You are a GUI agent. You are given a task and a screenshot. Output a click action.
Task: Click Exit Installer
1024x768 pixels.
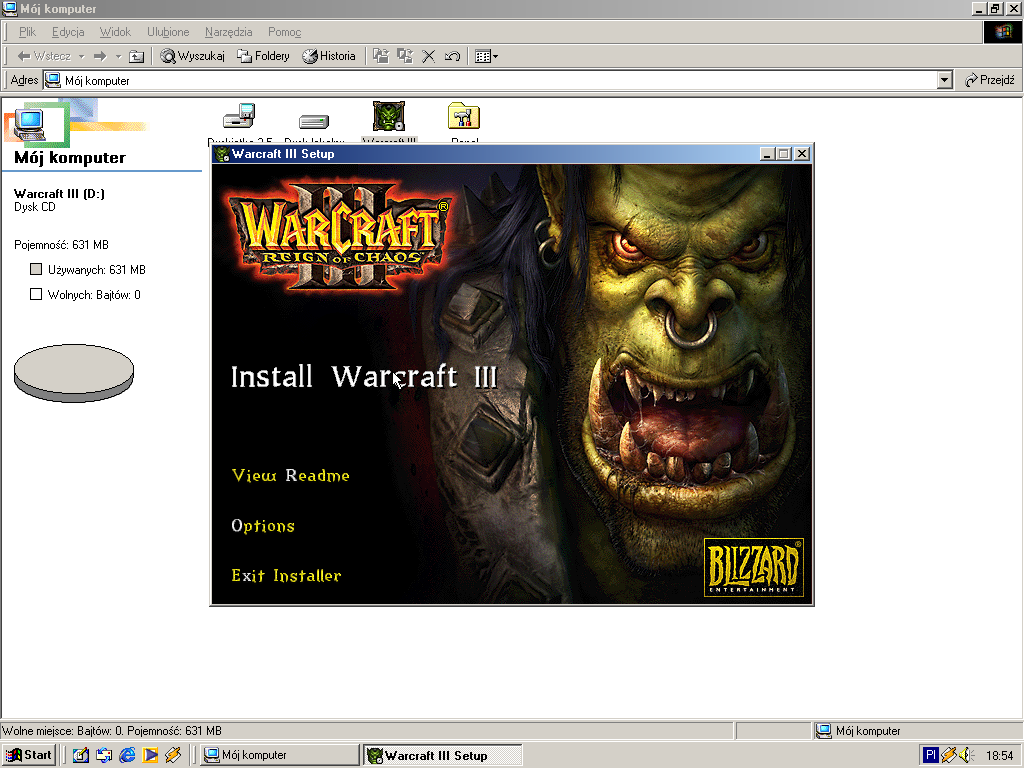pyautogui.click(x=286, y=575)
